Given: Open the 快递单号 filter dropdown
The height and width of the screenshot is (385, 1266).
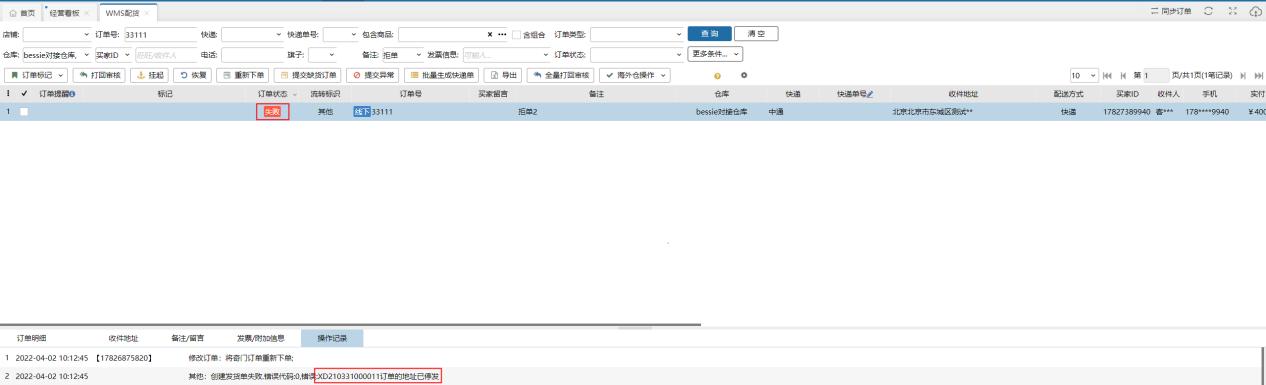Looking at the screenshot, I should click(x=340, y=34).
